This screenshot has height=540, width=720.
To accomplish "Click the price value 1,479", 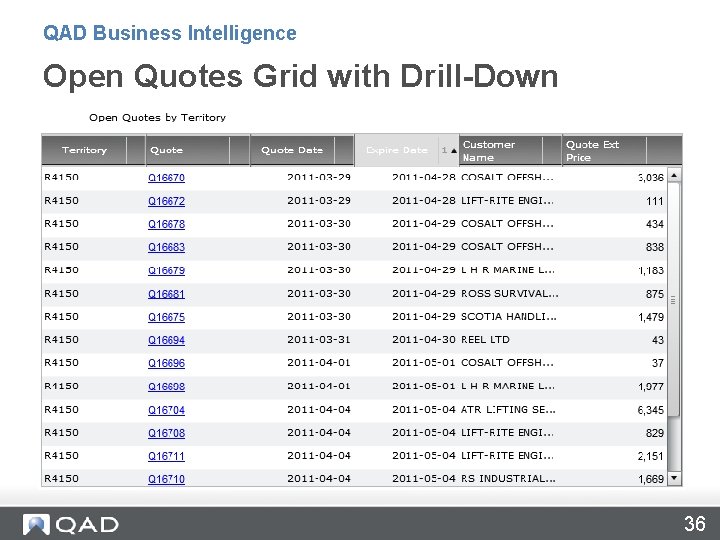I will pos(651,317).
